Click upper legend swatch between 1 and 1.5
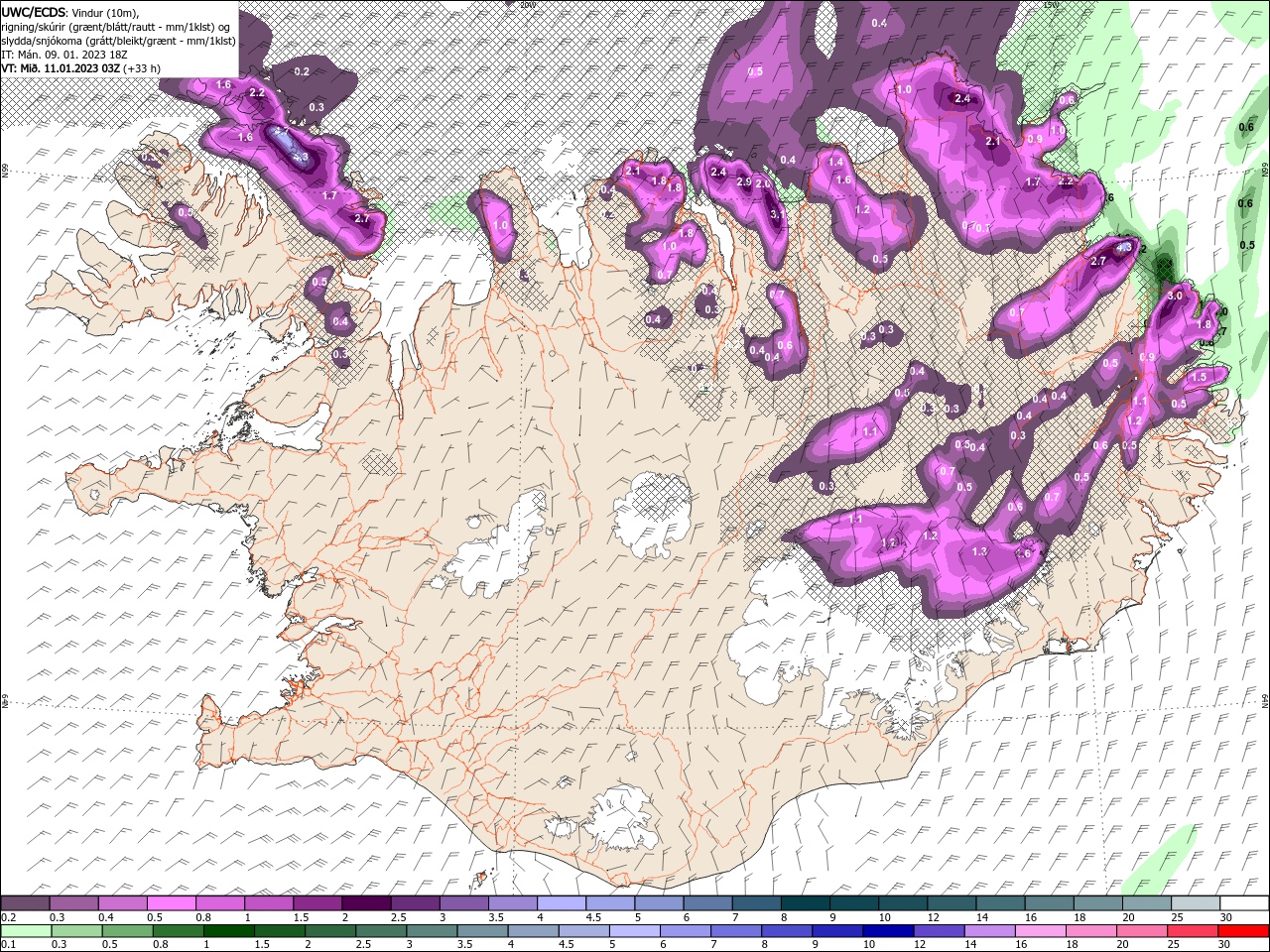The image size is (1270, 952). [270, 903]
